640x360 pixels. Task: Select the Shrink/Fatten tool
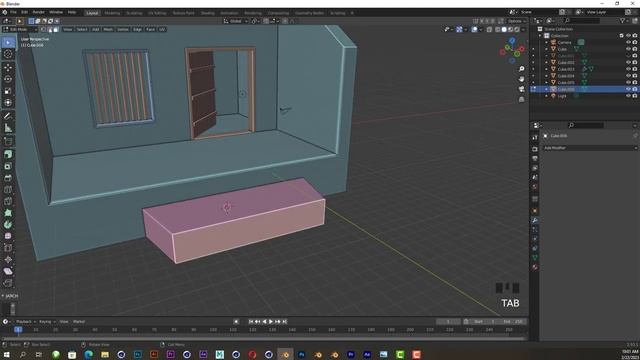[8, 259]
